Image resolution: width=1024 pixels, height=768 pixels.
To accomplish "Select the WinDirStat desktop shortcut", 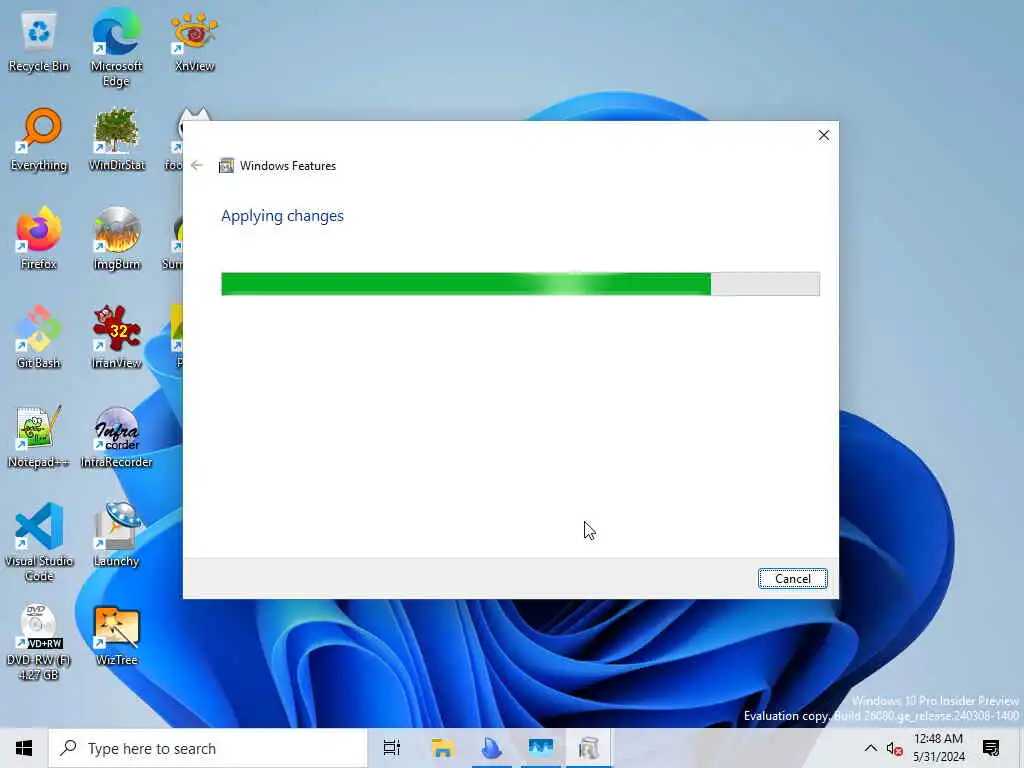I will coord(116,140).
